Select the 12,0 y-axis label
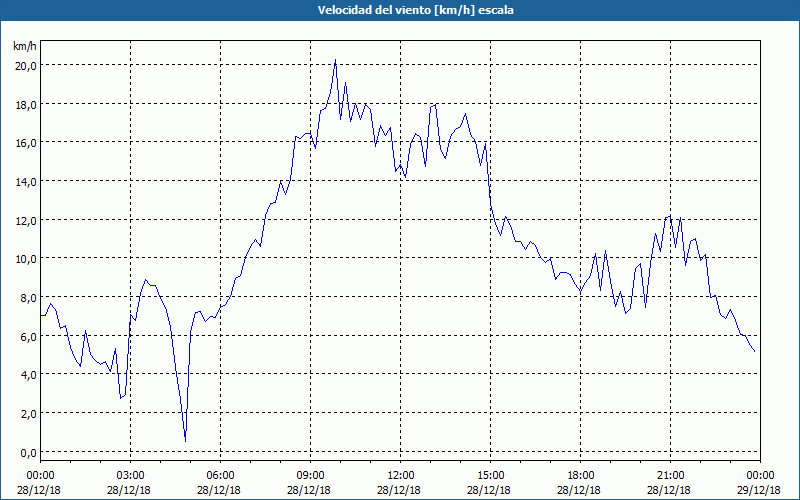This screenshot has height=500, width=800. 26,220
